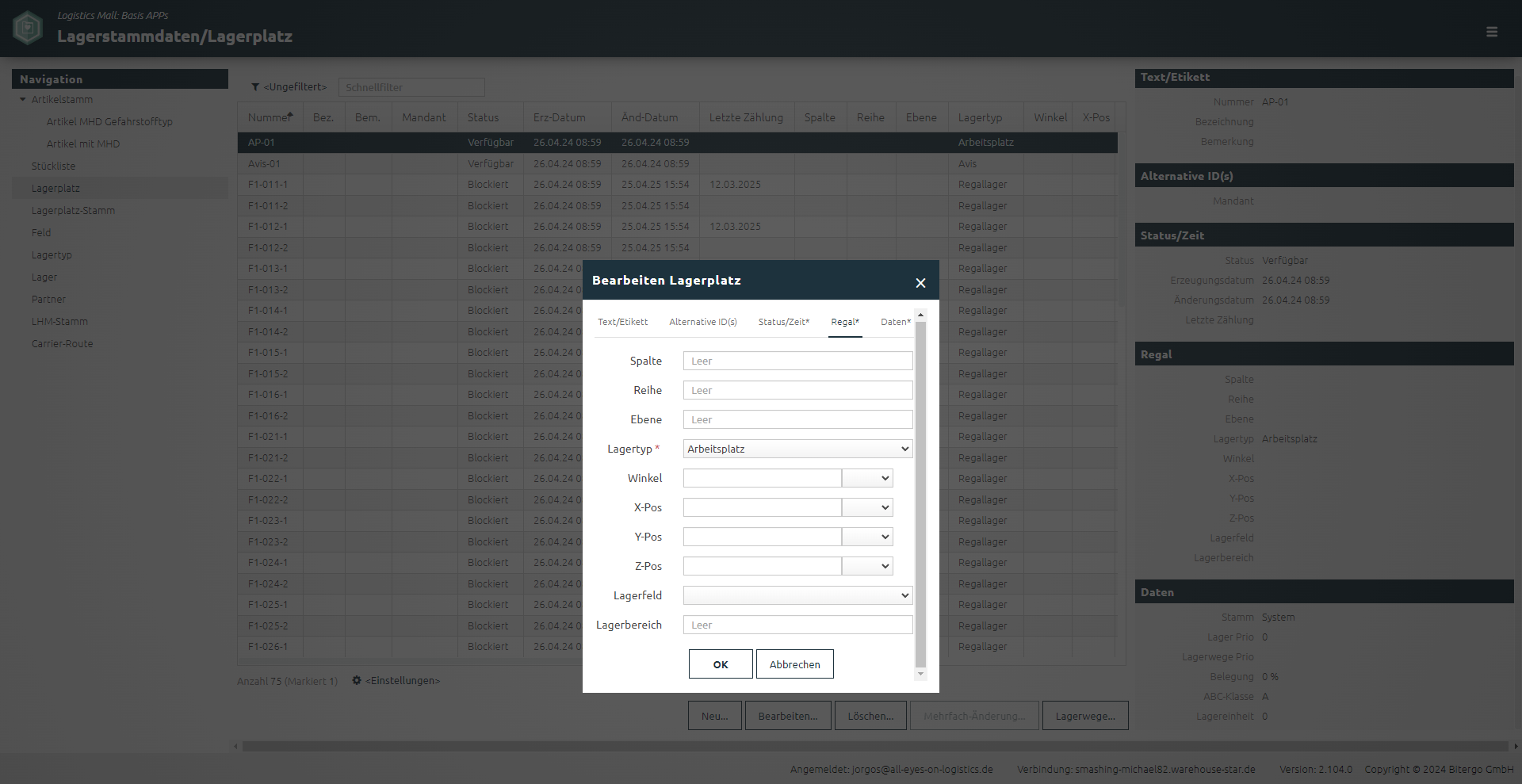
Task: Open the Y-Pos unit dropdown
Action: point(867,537)
